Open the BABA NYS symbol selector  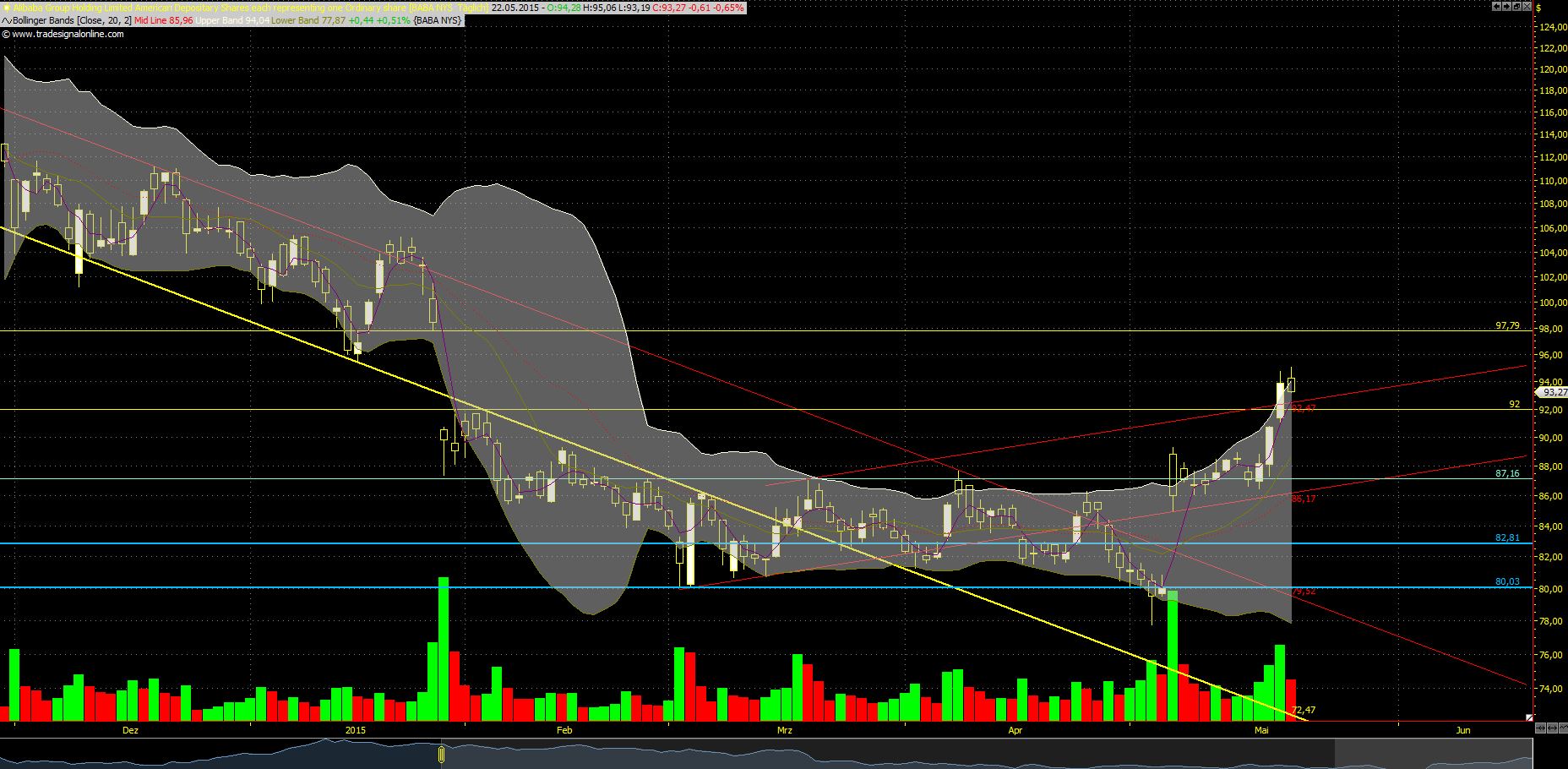click(431, 5)
